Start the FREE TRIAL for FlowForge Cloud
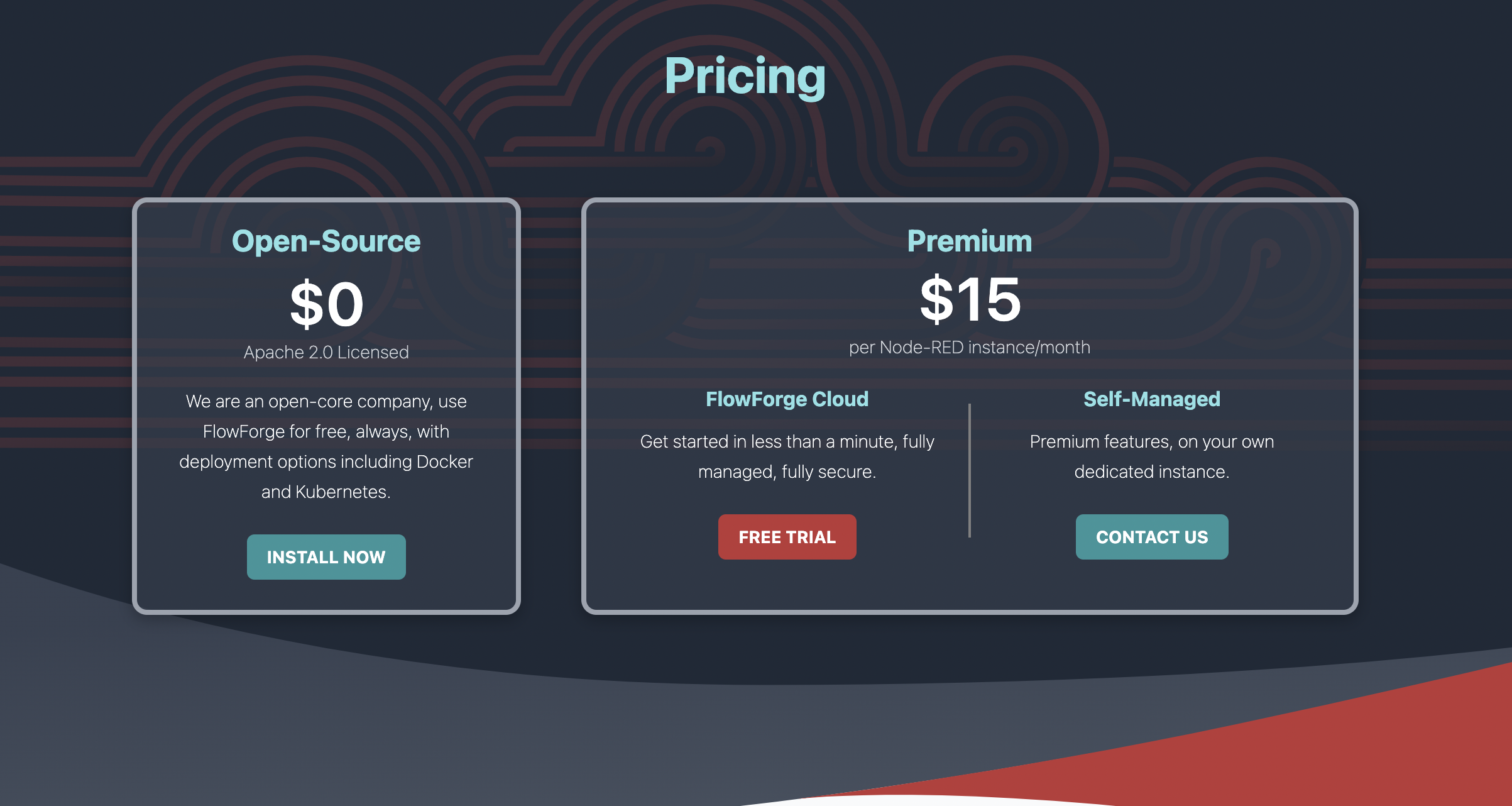This screenshot has height=806, width=1512. point(787,537)
